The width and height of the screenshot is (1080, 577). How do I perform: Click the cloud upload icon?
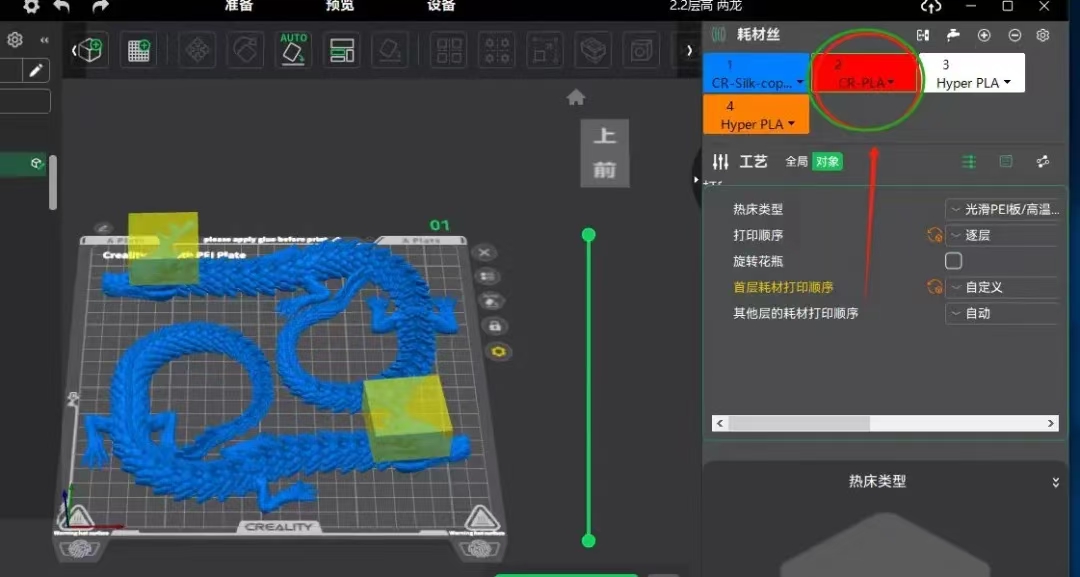(931, 6)
